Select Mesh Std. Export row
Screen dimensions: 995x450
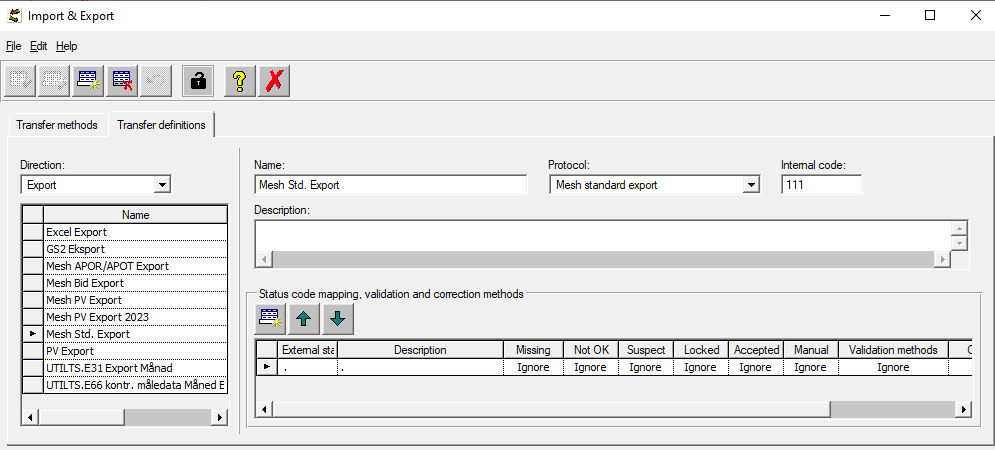(135, 334)
